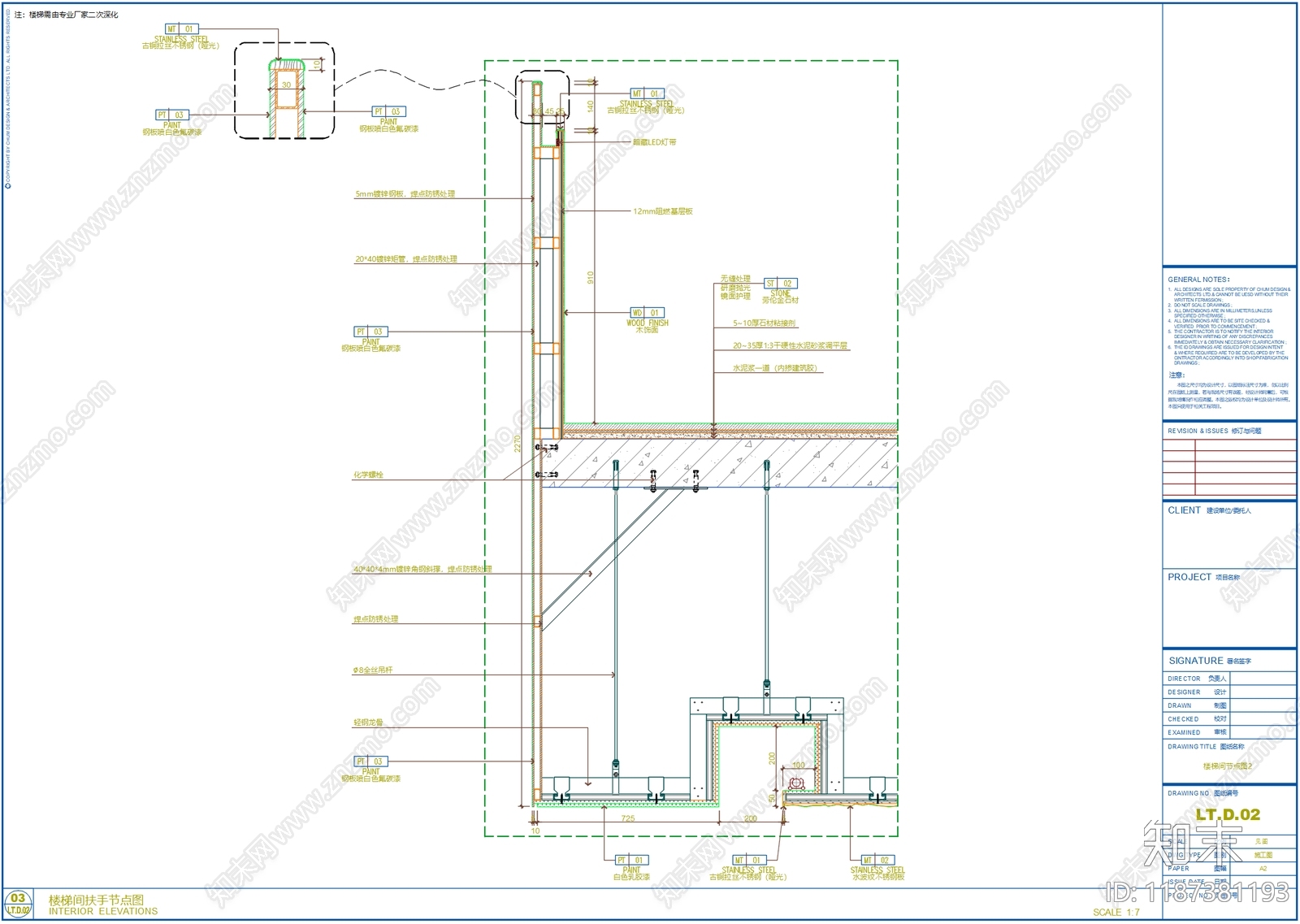Click the 'PT 01' tag above 白色乳胶漆
Screen dimensions: 1300x924
pyautogui.click(x=631, y=860)
